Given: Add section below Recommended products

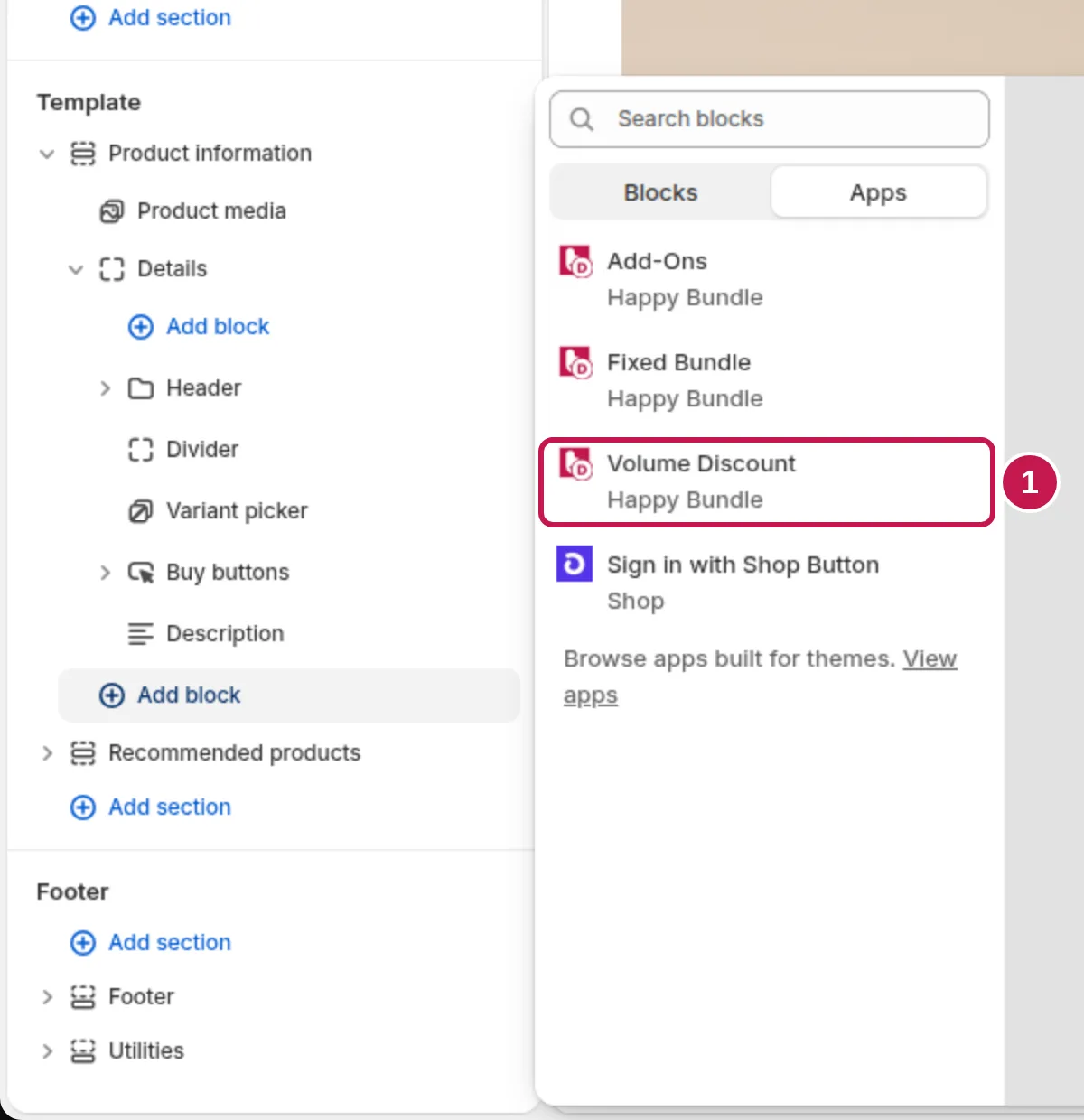Looking at the screenshot, I should 151,807.
